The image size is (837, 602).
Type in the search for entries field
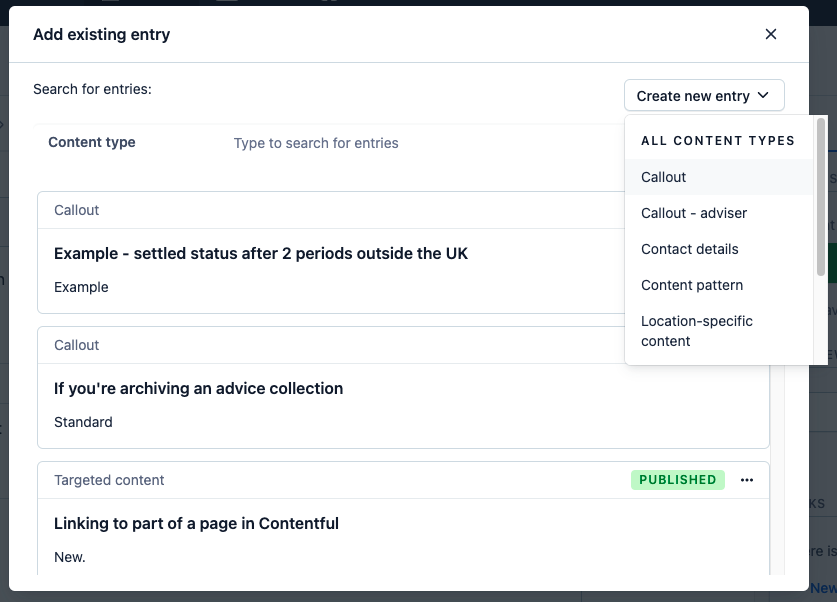400,143
